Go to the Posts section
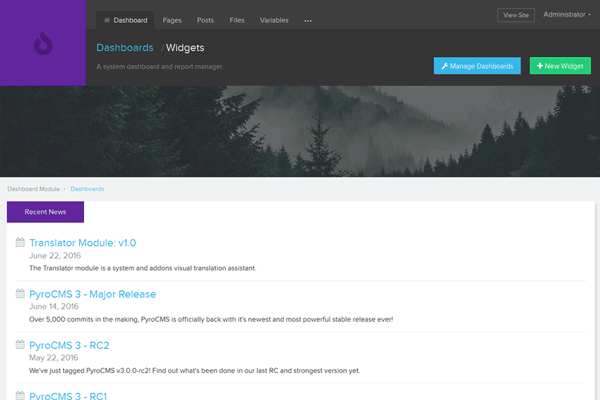This screenshot has width=600, height=400. pos(205,20)
